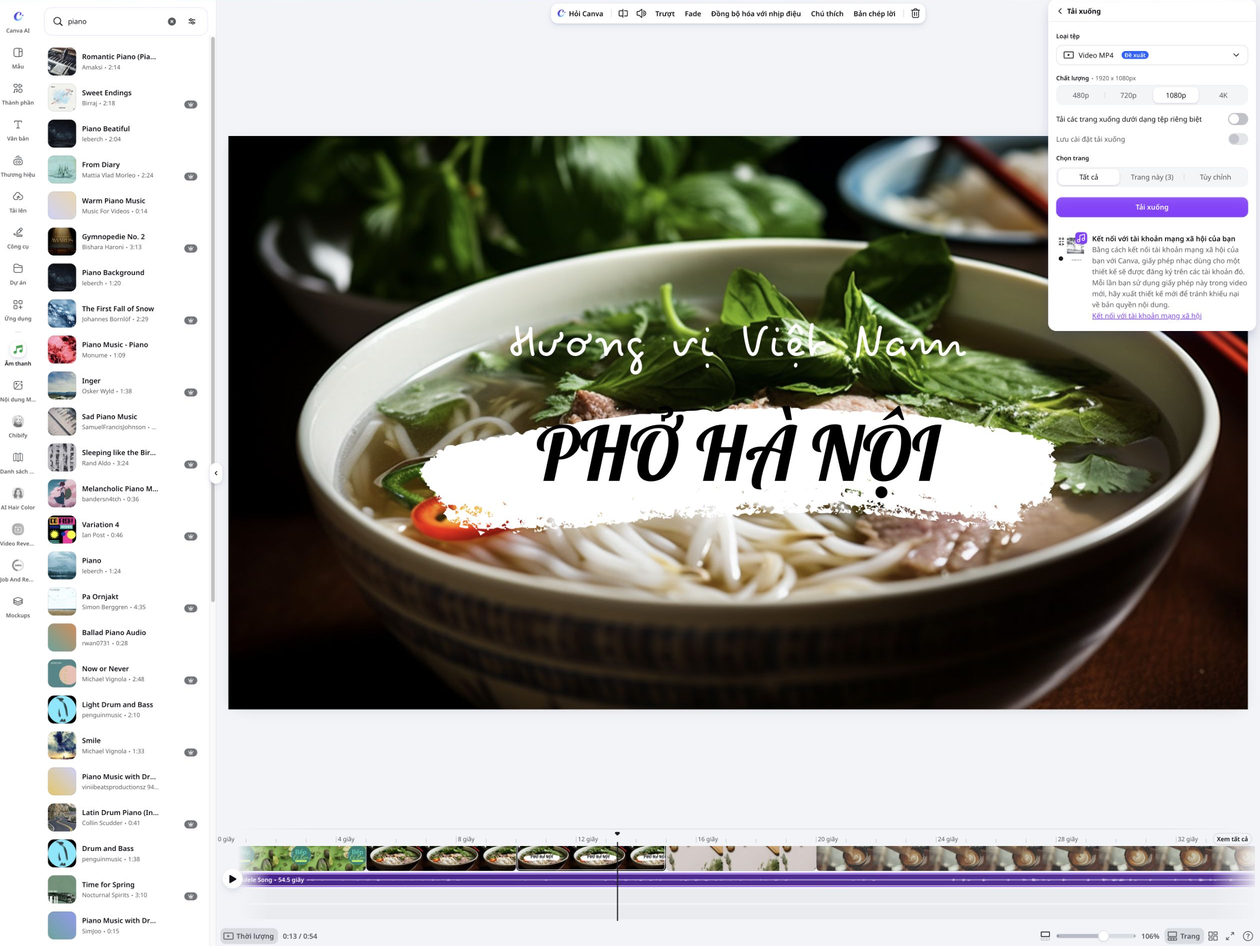Open the AI Hair Color app
The width and height of the screenshot is (1260, 946).
18,498
